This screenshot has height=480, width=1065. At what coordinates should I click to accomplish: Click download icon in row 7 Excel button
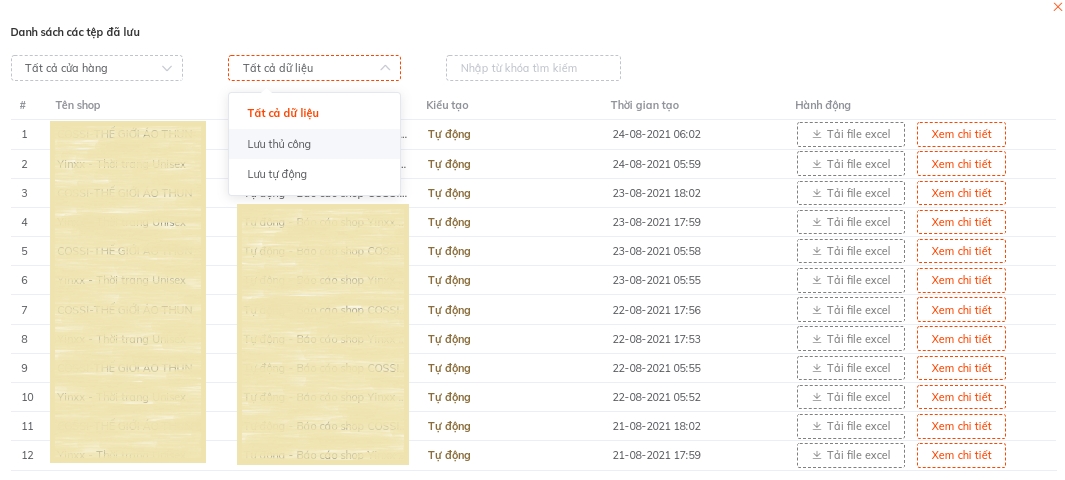pyautogui.click(x=816, y=310)
